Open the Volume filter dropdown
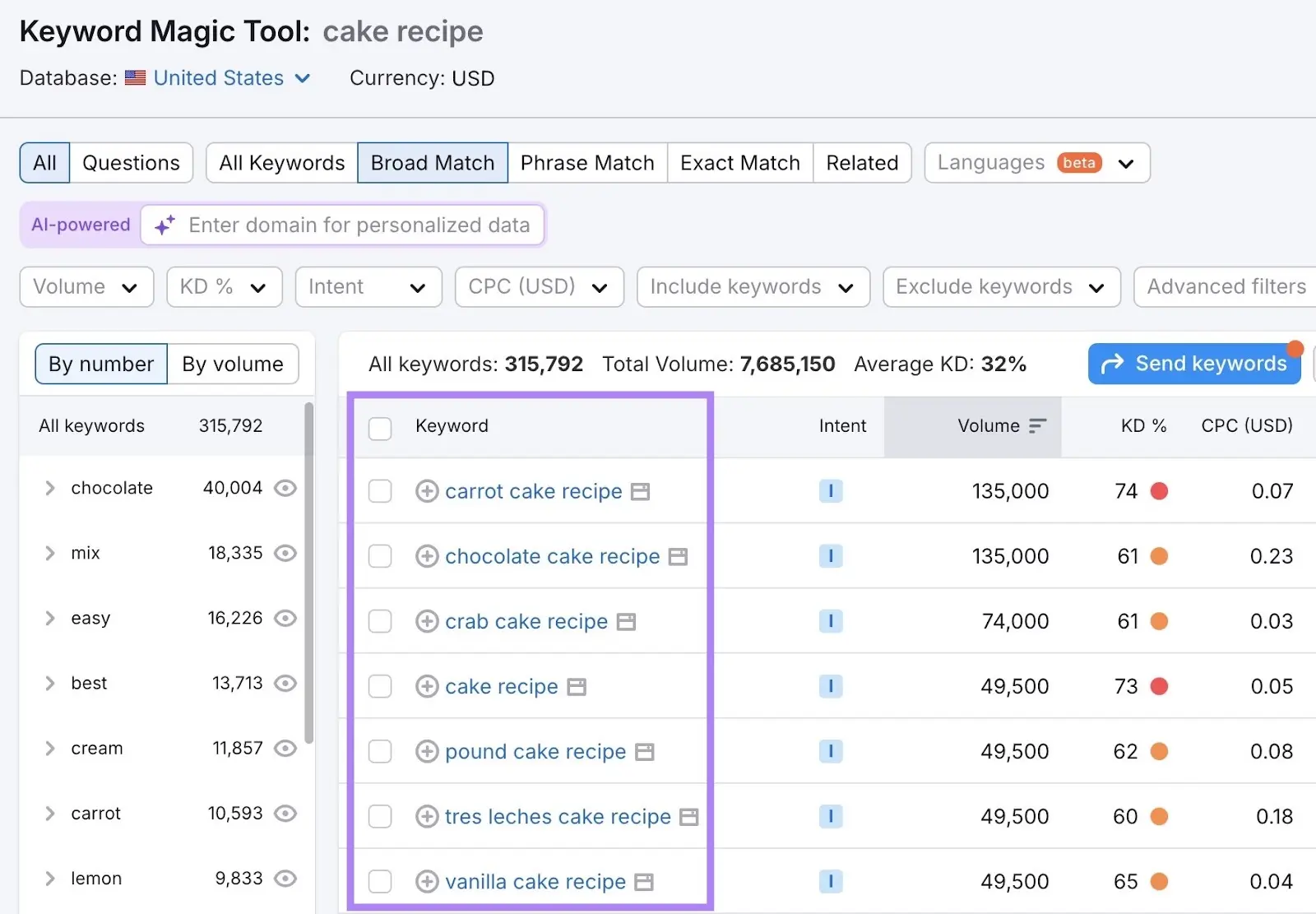 (86, 286)
